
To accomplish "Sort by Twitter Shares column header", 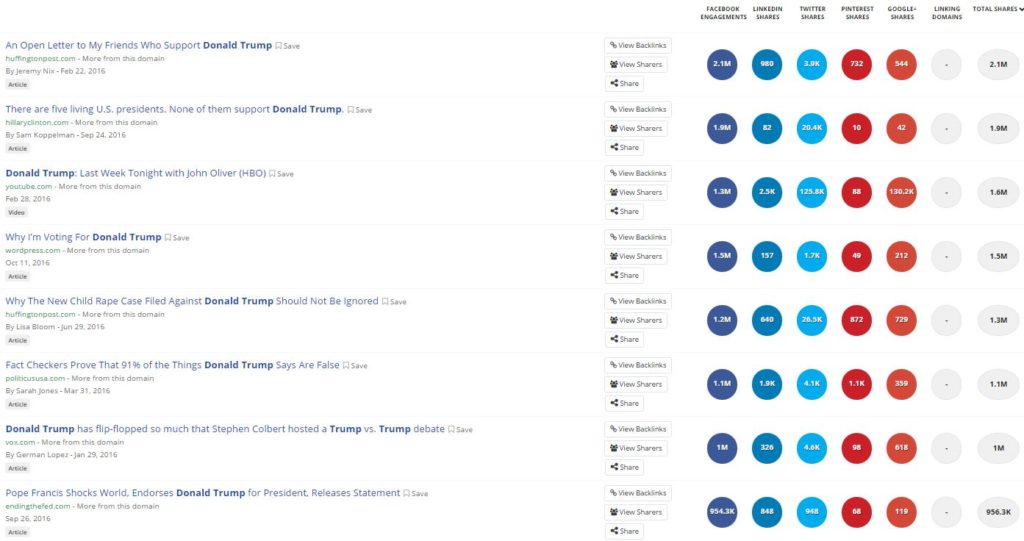I will 812,13.
